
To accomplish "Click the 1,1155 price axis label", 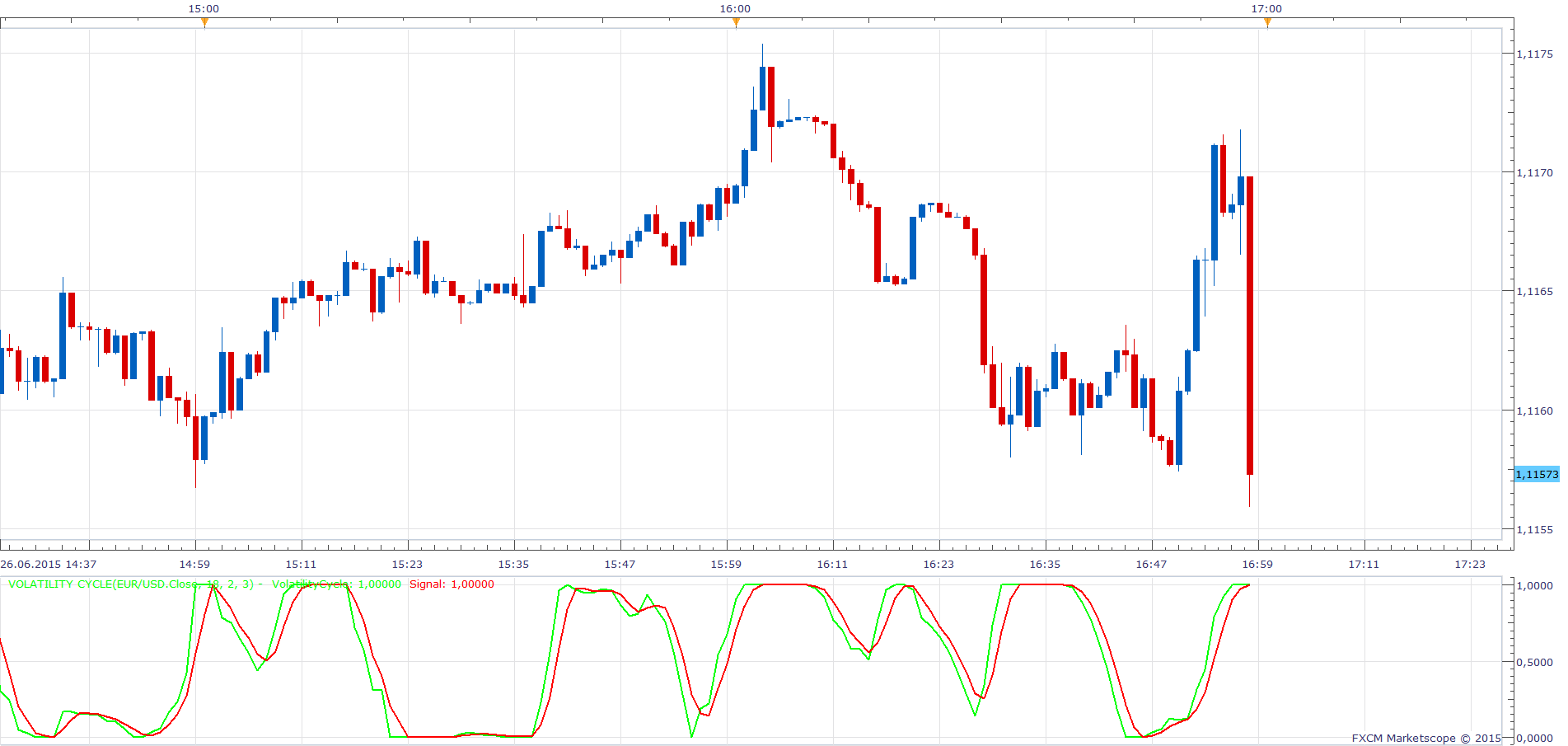I will (x=1534, y=529).
